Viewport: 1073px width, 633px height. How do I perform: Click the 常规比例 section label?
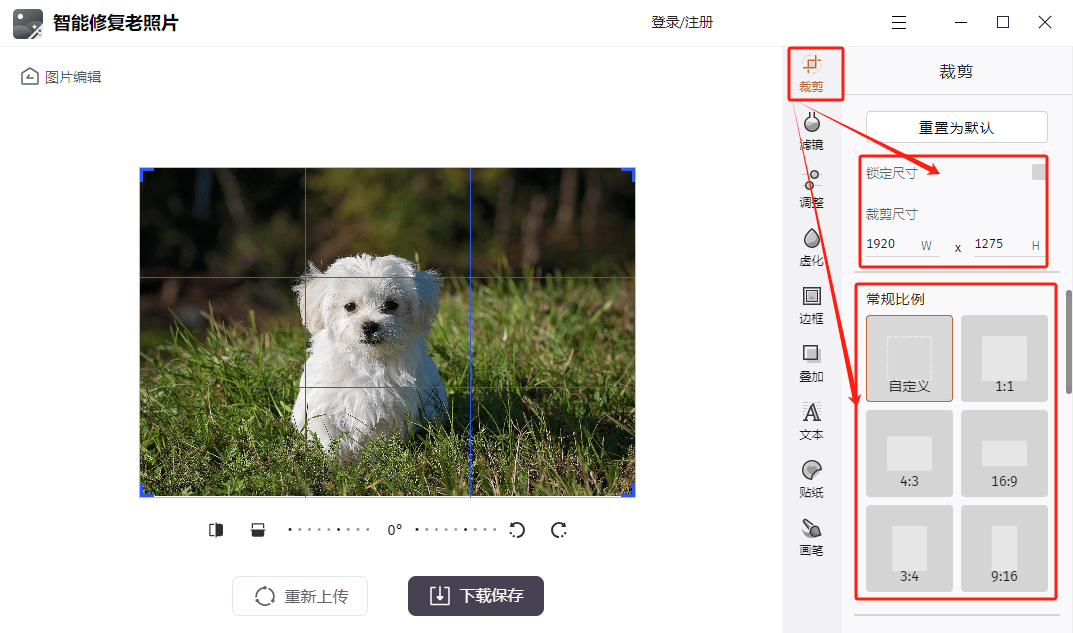pyautogui.click(x=895, y=299)
